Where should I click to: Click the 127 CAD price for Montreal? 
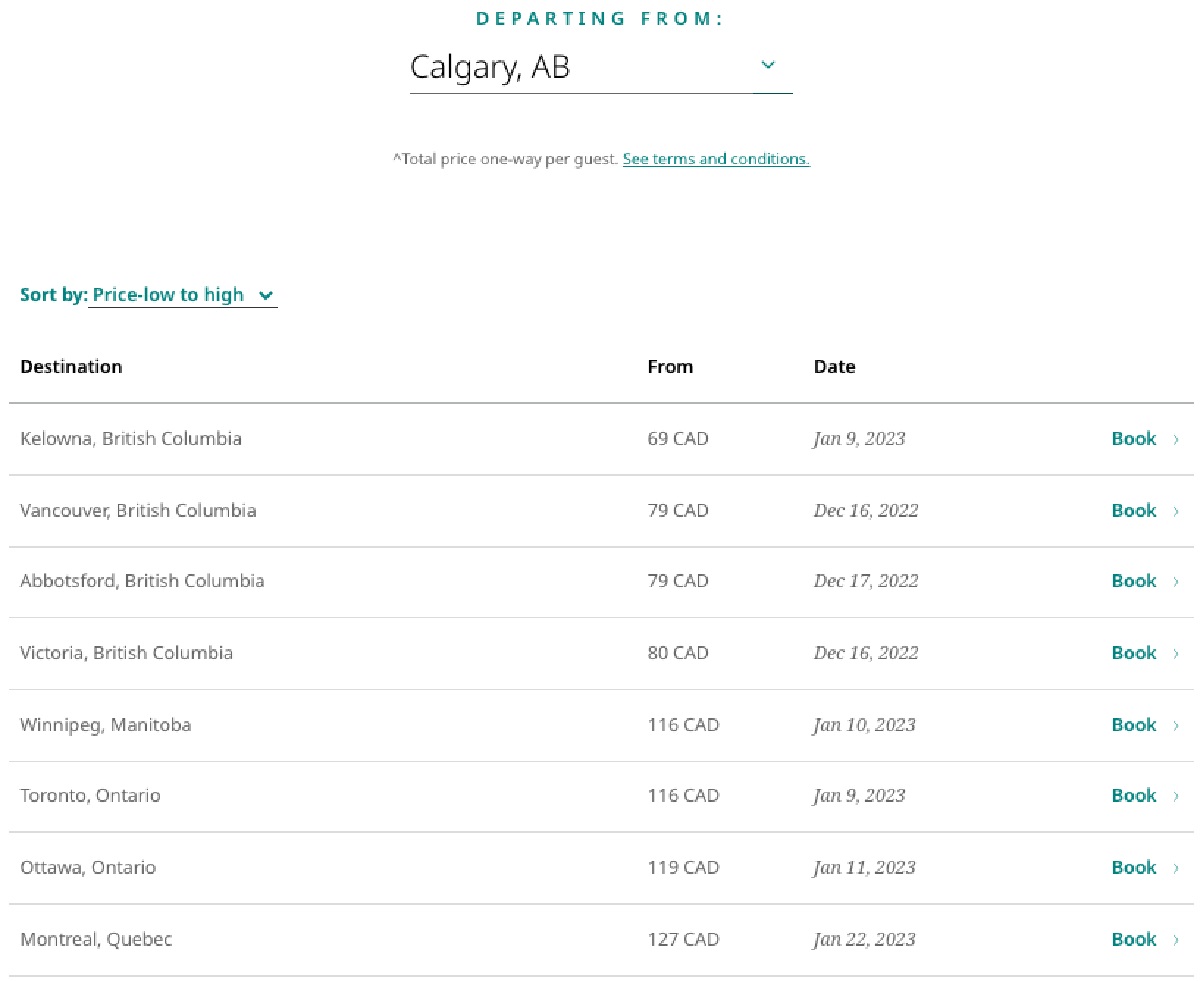tap(683, 940)
